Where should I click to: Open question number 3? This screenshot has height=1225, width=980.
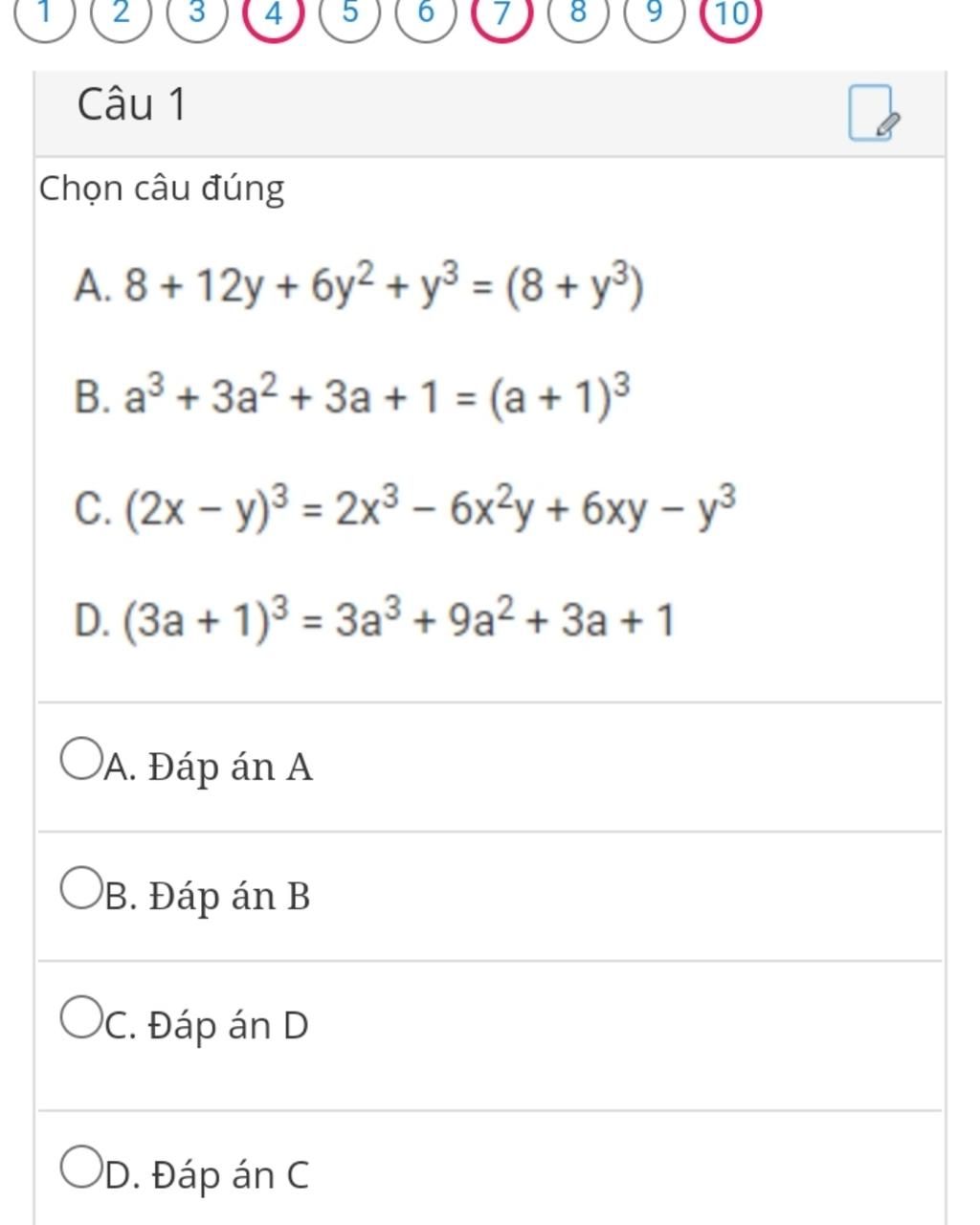click(196, 14)
